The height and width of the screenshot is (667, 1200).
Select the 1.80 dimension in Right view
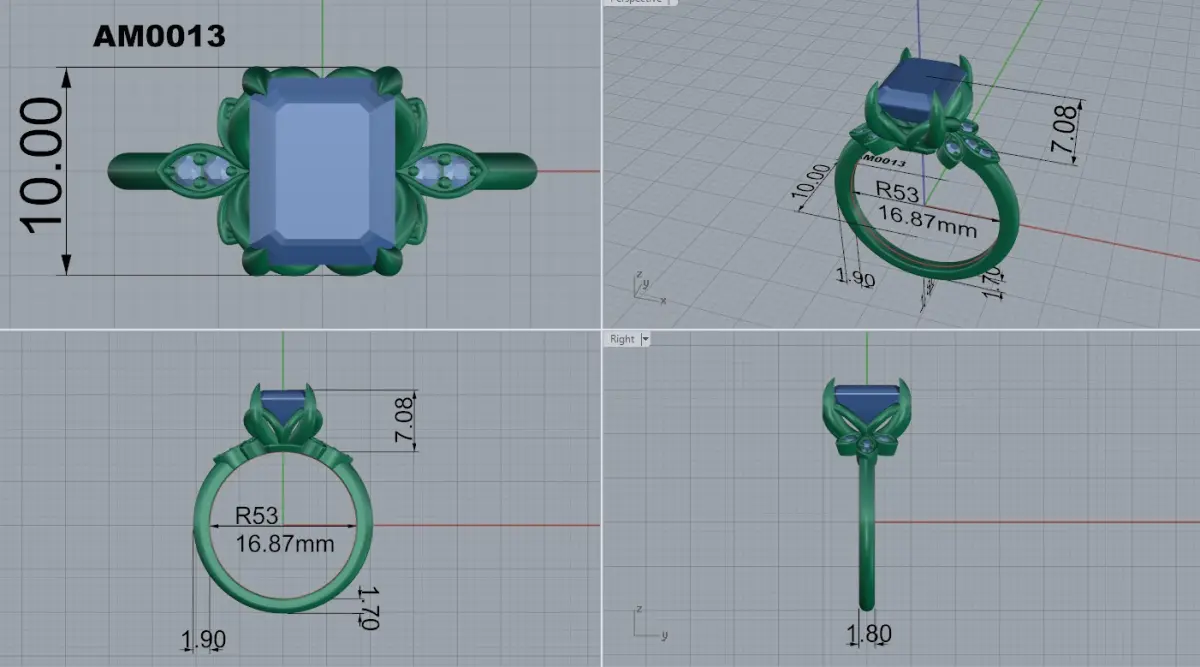coord(869,633)
